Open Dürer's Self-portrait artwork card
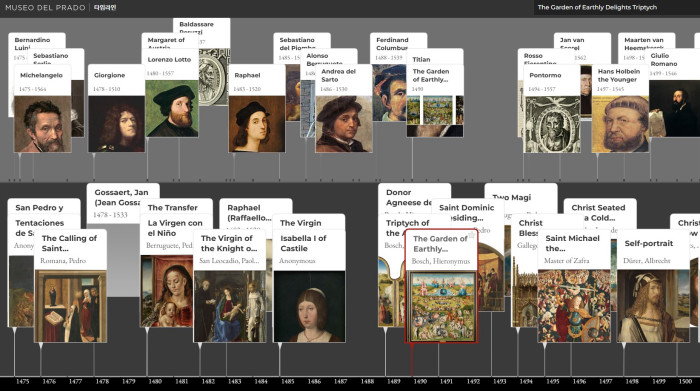Viewport: 700px width, 391px height. click(x=653, y=286)
